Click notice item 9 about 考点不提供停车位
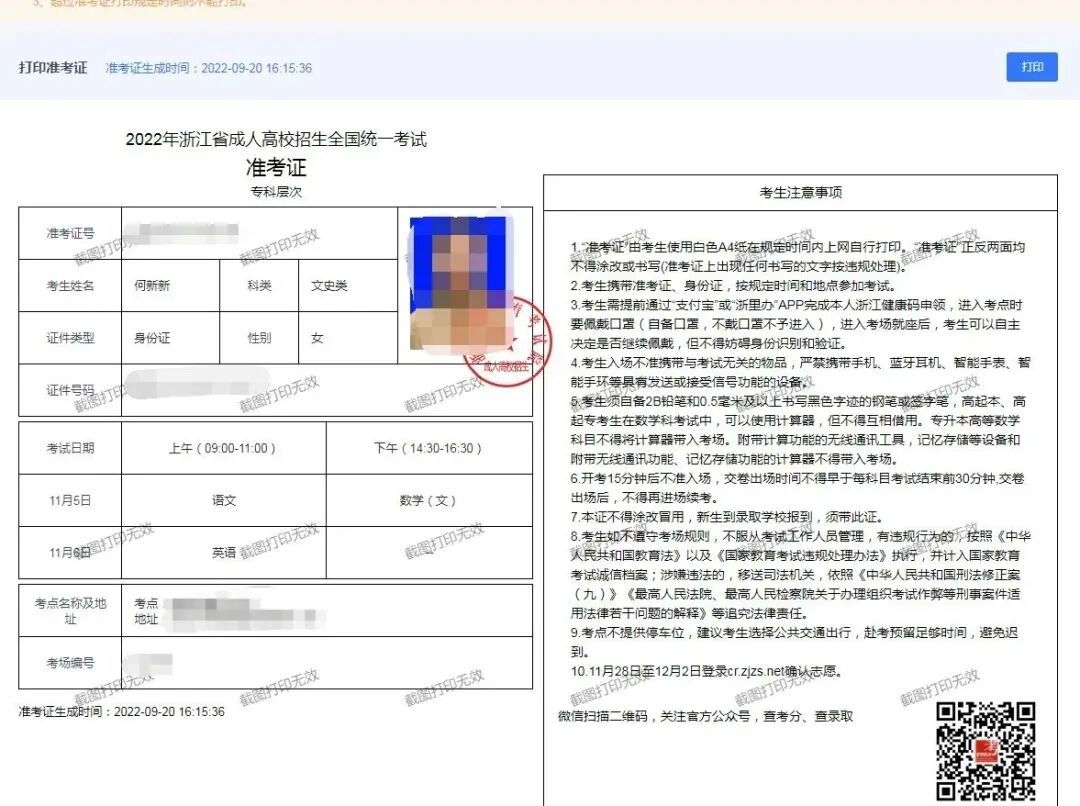Screen dimensions: 1080x806 (x=794, y=642)
